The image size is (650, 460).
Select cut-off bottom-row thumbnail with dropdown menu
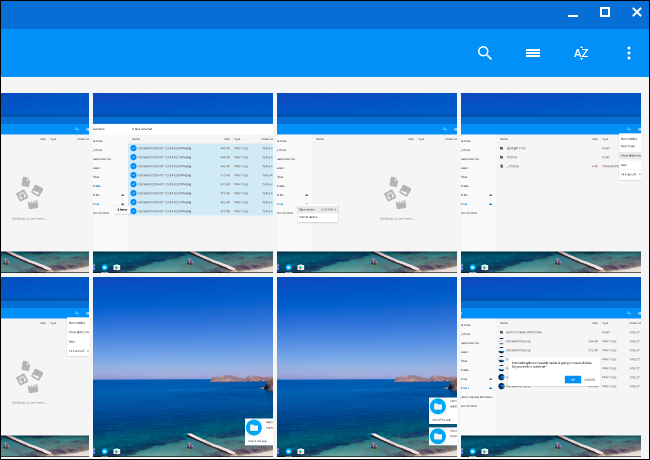[x=45, y=367]
